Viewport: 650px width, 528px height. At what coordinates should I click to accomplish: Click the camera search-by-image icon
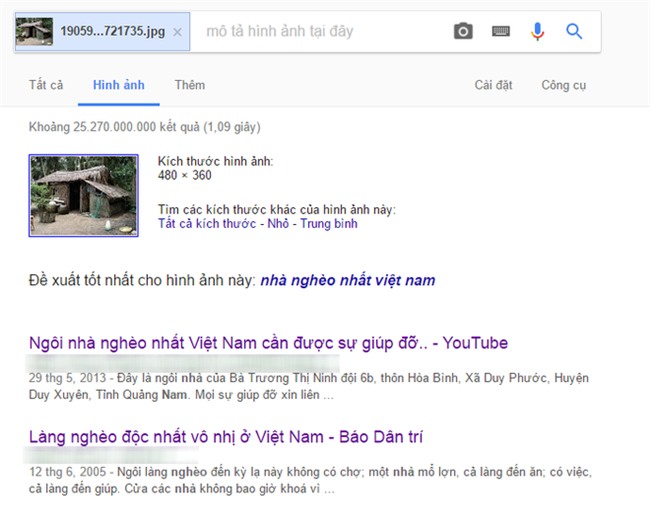click(x=462, y=32)
